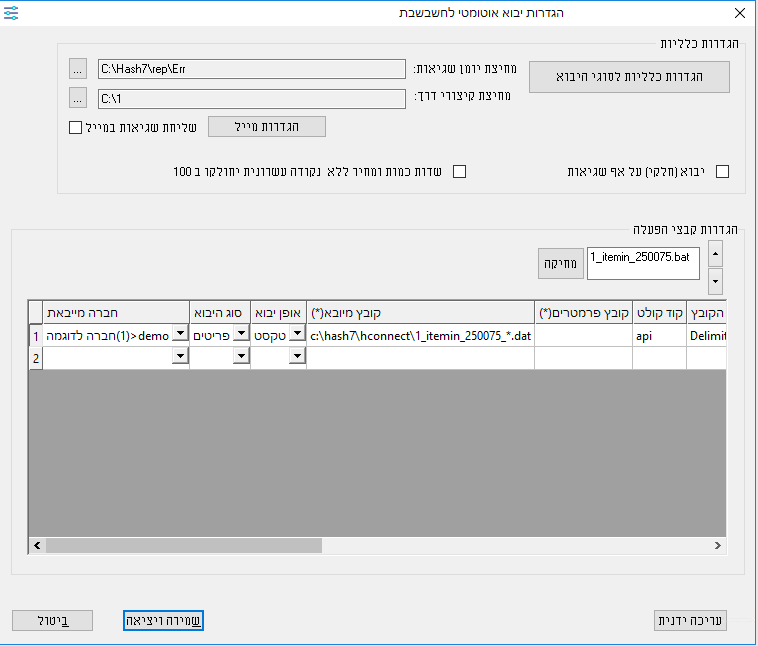The width and height of the screenshot is (758, 646).
Task: Edit the shortcuts folder path C:\1 field
Action: 251,99
